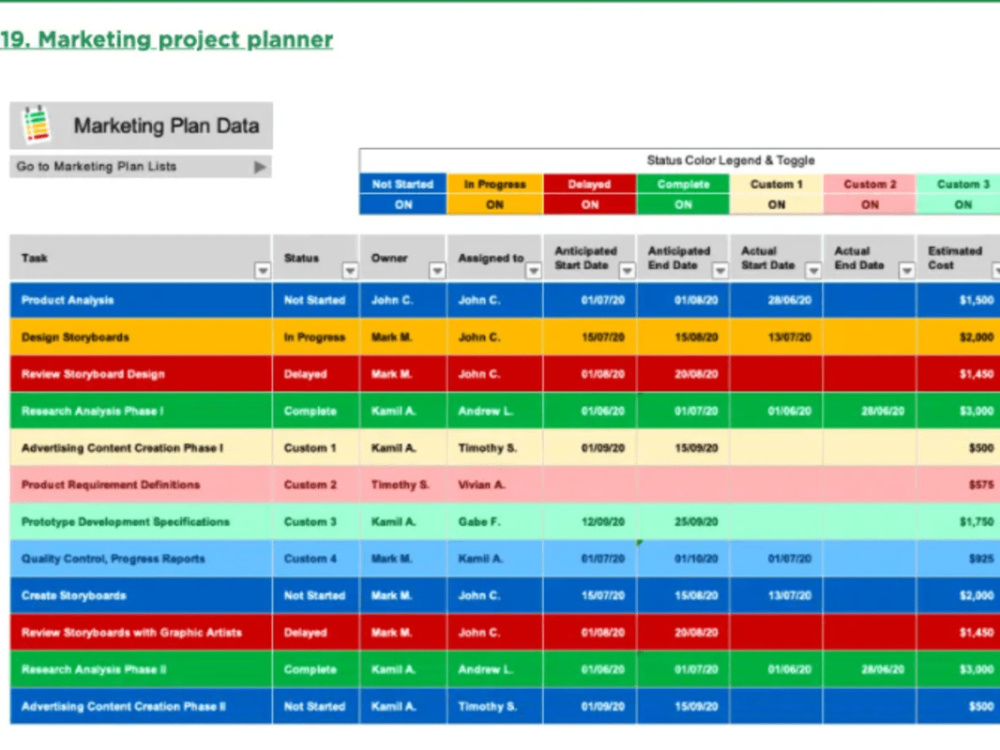Screen dimensions: 1000x750
Task: Click the Marketing Plan Data checklist icon
Action: click(x=36, y=125)
